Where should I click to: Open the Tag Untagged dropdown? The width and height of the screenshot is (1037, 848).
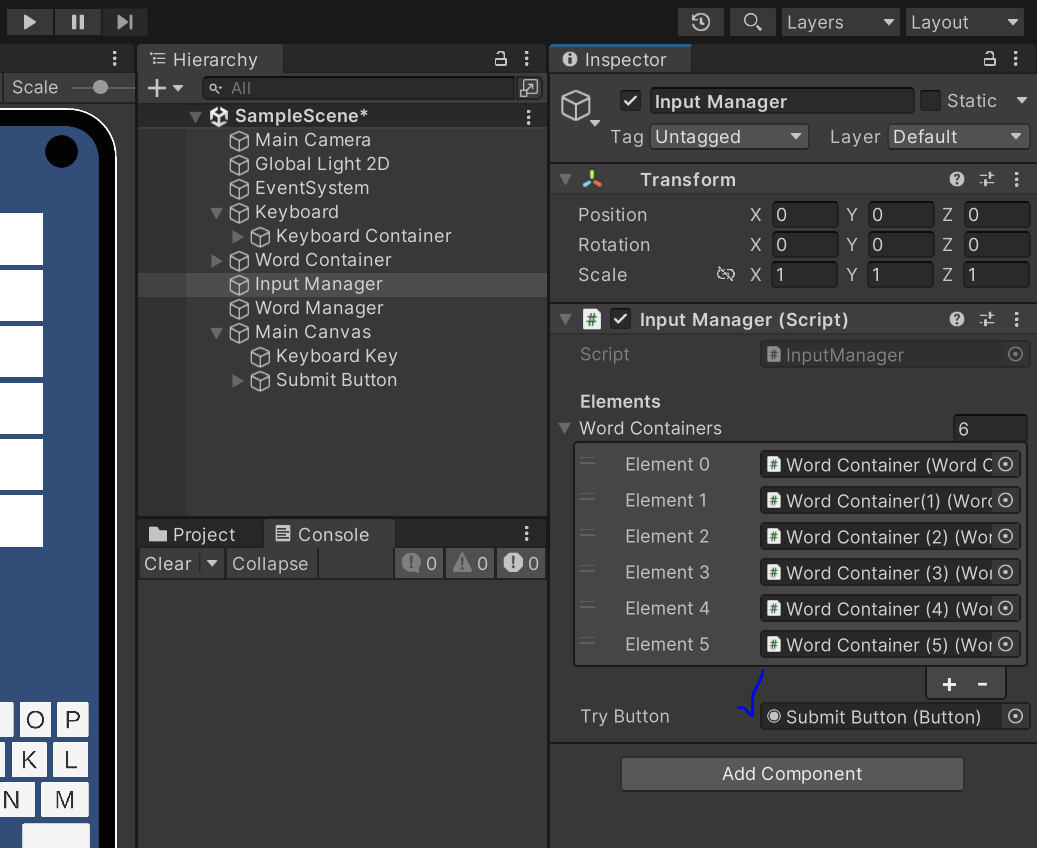[729, 137]
